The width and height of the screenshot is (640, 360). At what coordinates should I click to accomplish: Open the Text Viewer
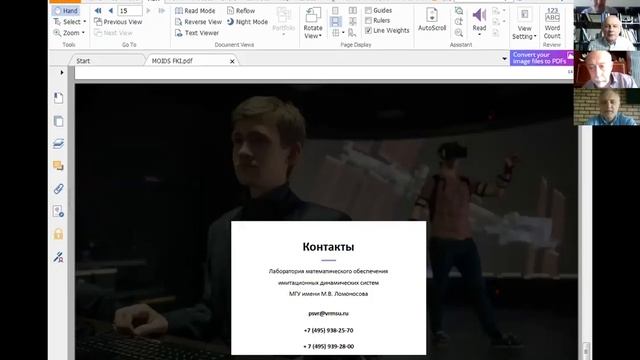pyautogui.click(x=197, y=33)
